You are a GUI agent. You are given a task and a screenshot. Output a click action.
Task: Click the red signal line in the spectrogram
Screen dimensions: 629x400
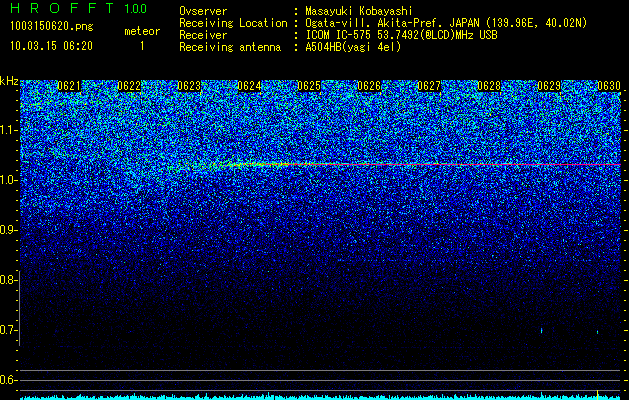425,164
